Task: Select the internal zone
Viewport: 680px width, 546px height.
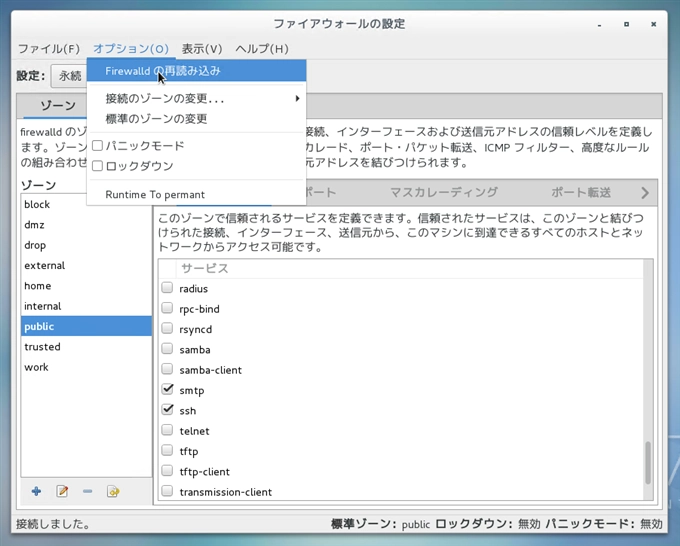Action: coord(86,306)
